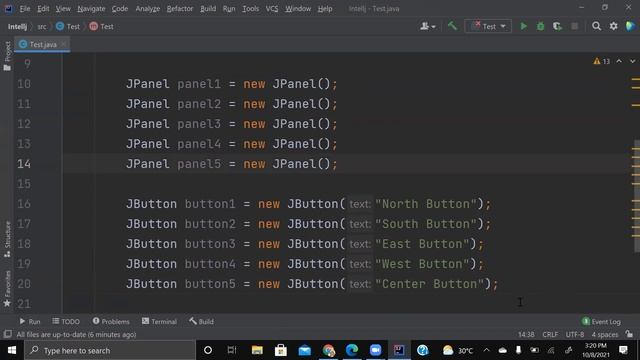Open the Problems tool window
Image resolution: width=640 pixels, height=360 pixels.
[x=111, y=322]
